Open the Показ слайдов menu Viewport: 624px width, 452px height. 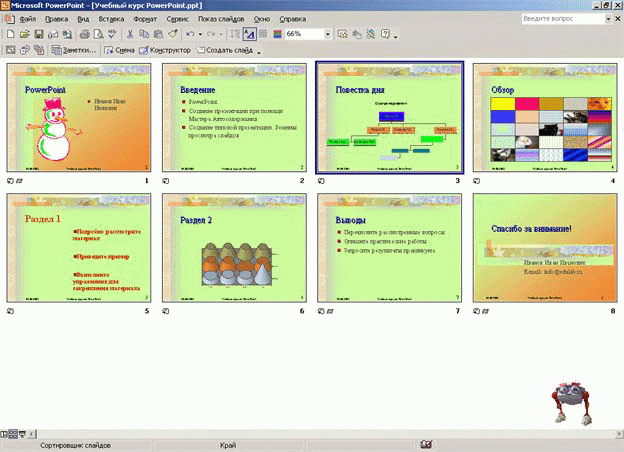[221, 19]
